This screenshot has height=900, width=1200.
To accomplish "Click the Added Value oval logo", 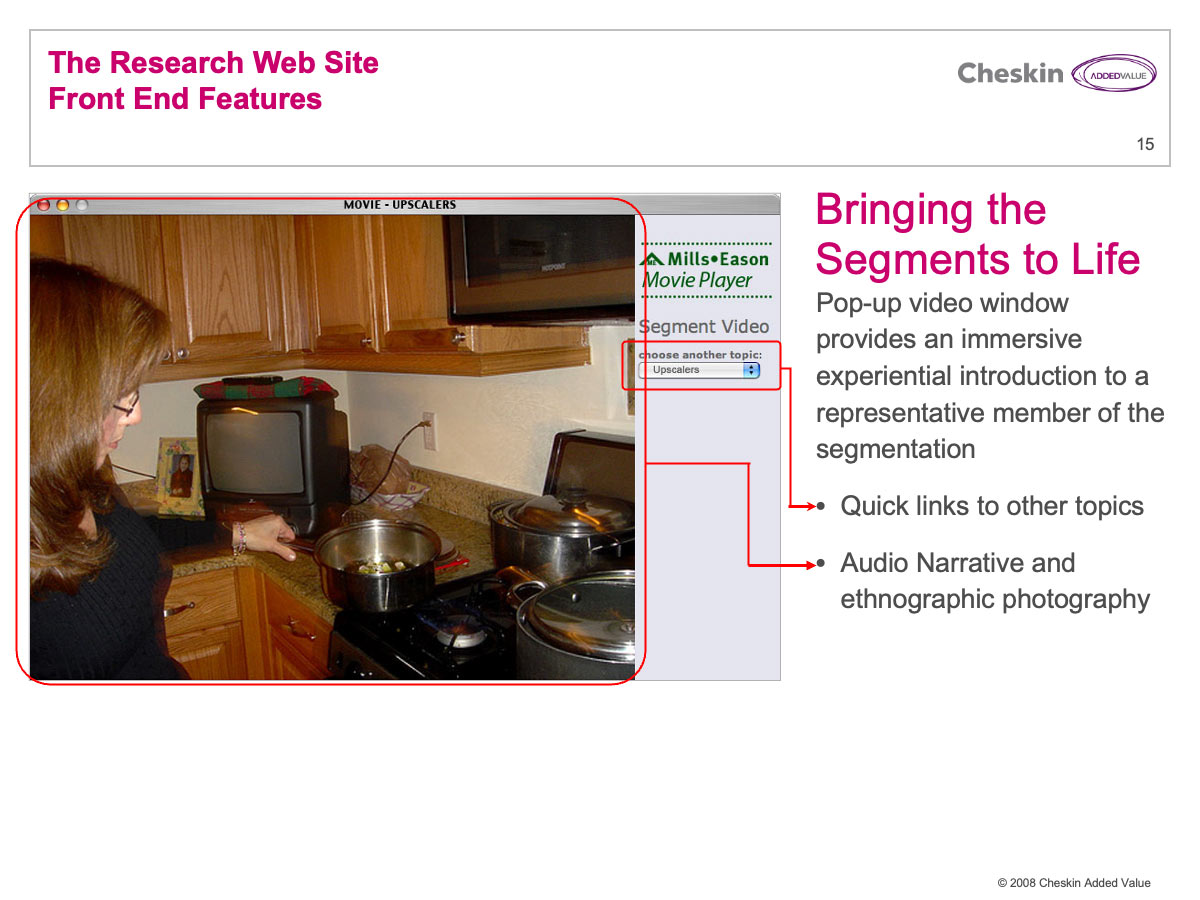I will (1113, 73).
